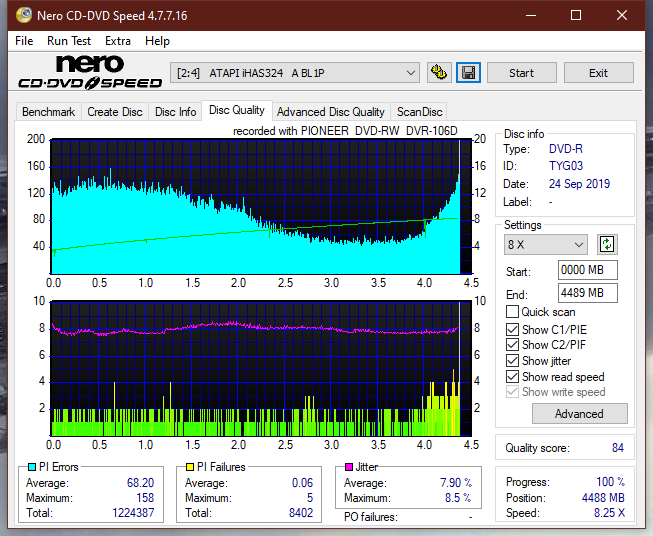
Task: Open the Help menu
Action: tap(157, 41)
